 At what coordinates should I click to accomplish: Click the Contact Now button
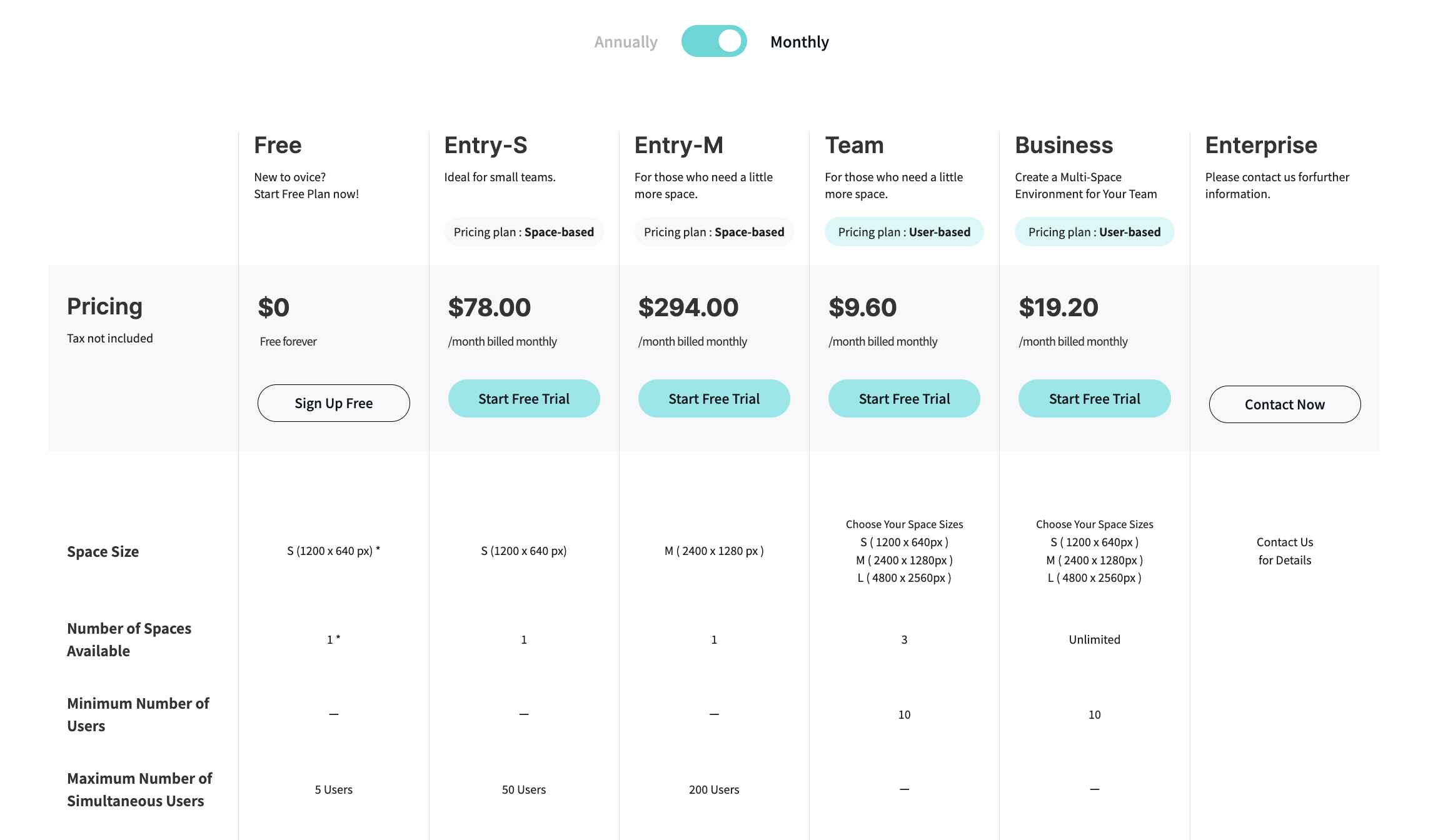[x=1284, y=404]
